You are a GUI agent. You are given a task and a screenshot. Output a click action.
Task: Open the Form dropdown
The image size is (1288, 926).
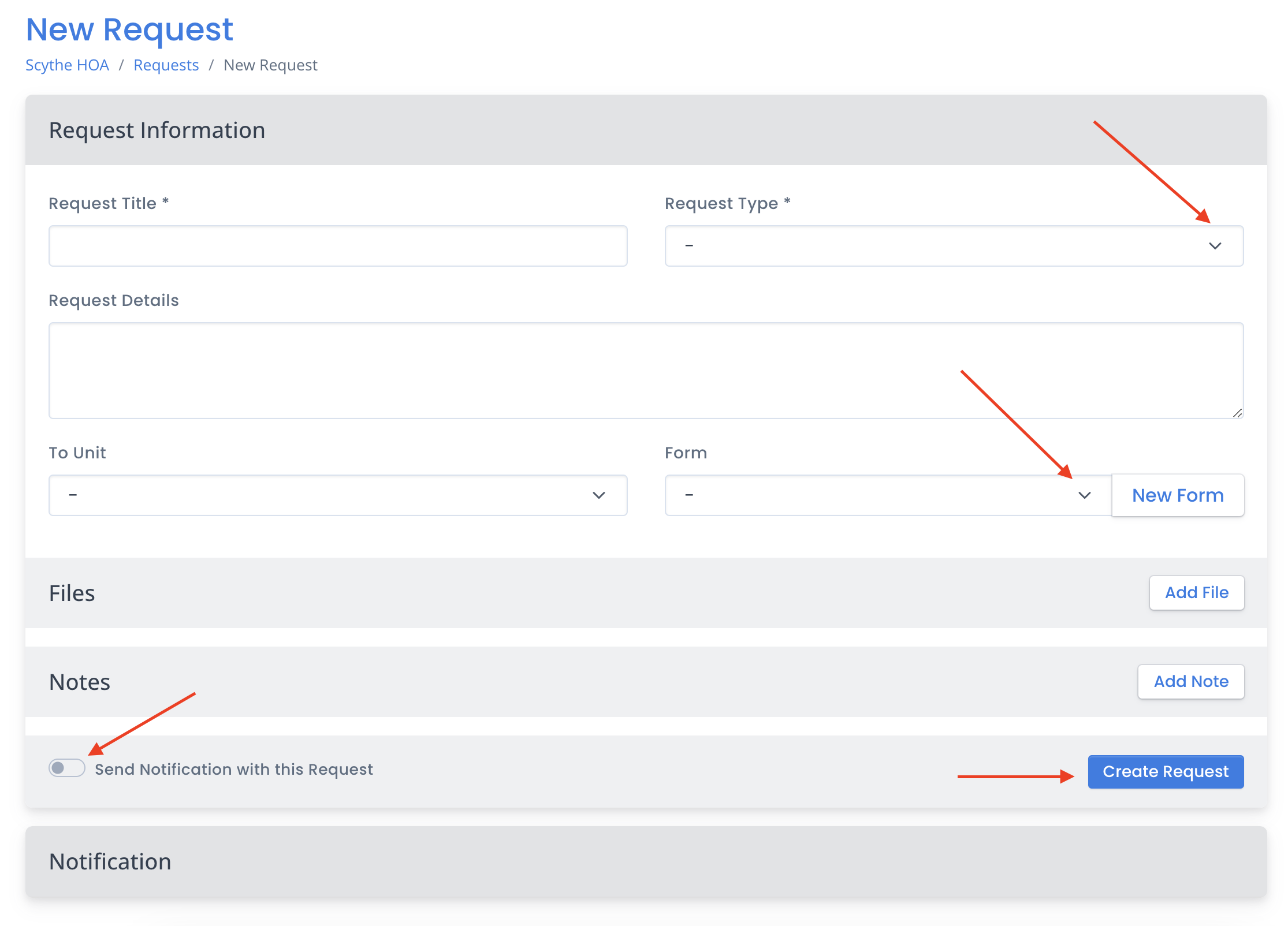click(x=888, y=495)
